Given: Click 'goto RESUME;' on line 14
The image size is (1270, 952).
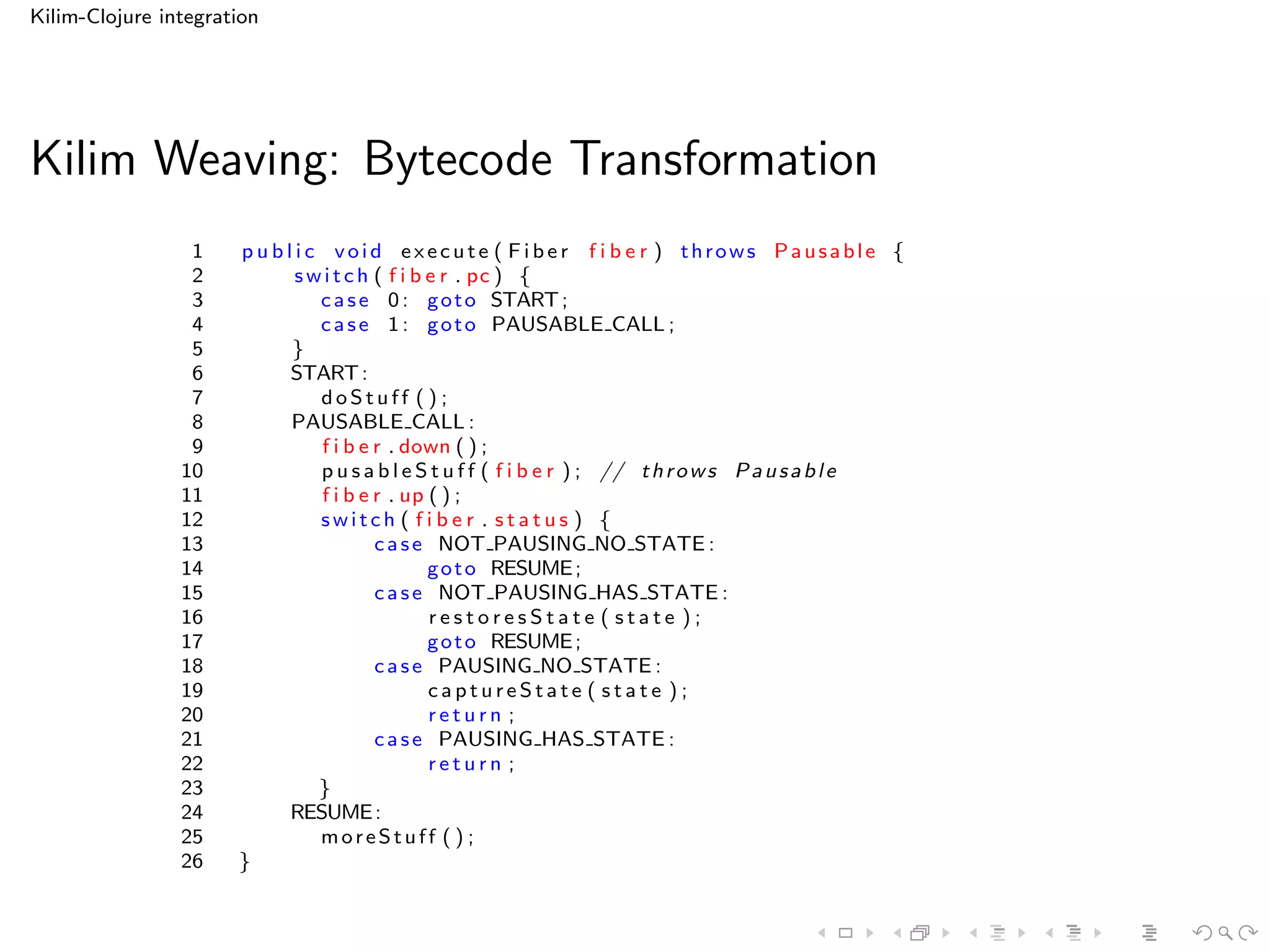Looking at the screenshot, I should click(504, 568).
